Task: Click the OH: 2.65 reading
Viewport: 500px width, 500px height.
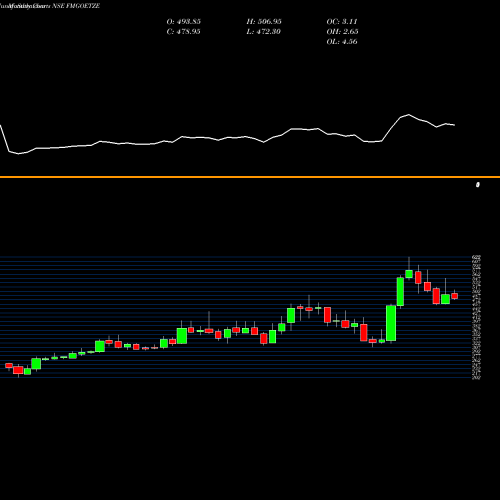Action: [x=342, y=32]
